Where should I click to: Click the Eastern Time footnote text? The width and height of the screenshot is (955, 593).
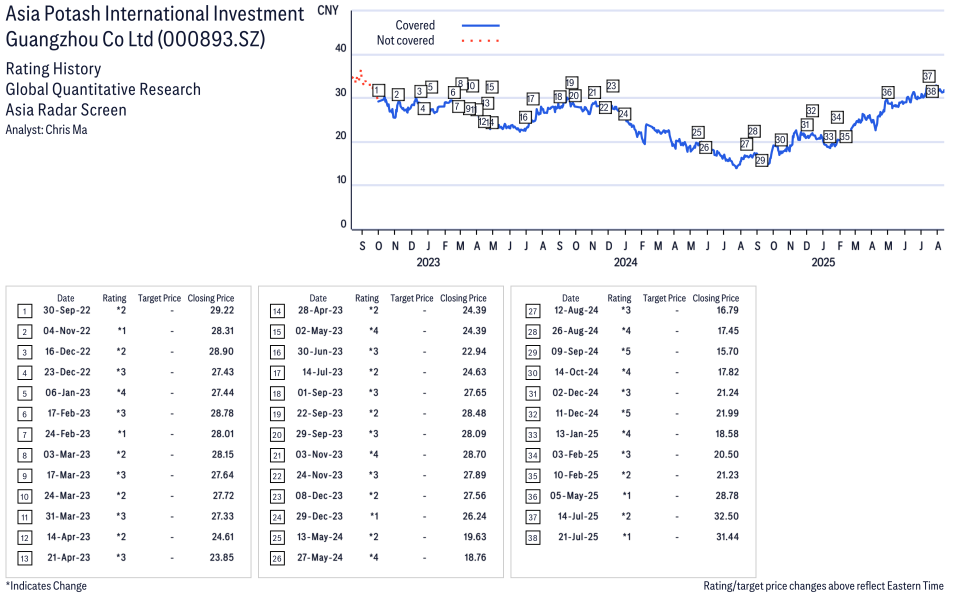(x=823, y=586)
